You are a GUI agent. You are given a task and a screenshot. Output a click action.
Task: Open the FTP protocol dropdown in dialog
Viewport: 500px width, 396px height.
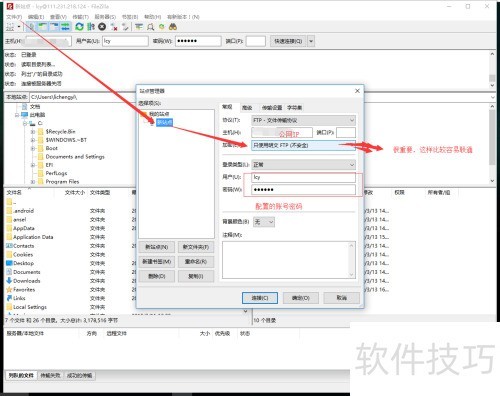(x=303, y=120)
